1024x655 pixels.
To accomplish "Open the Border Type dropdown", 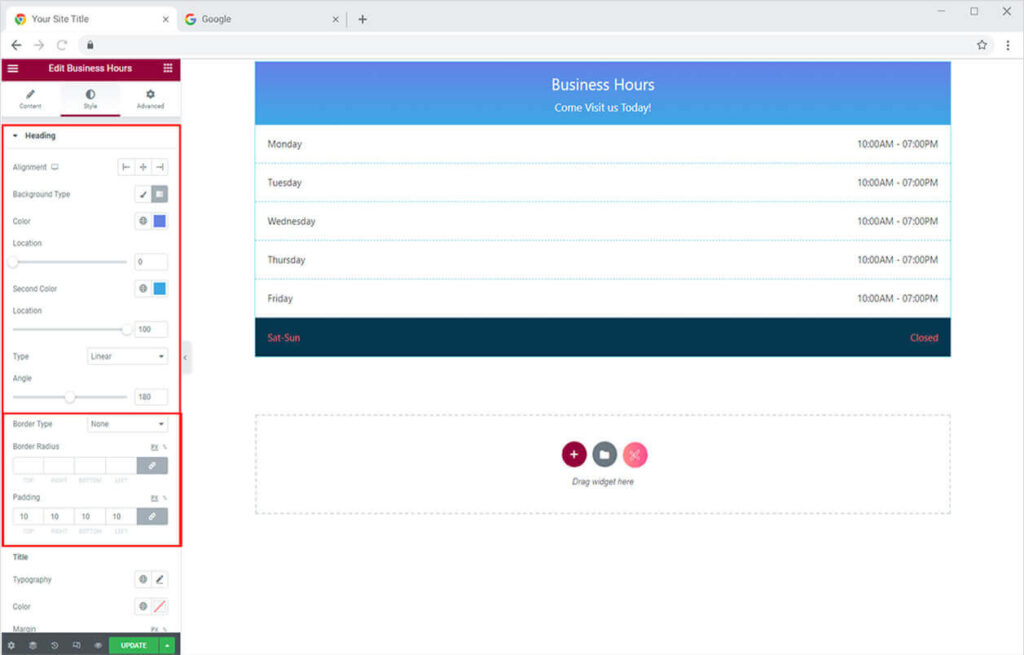I will (127, 424).
